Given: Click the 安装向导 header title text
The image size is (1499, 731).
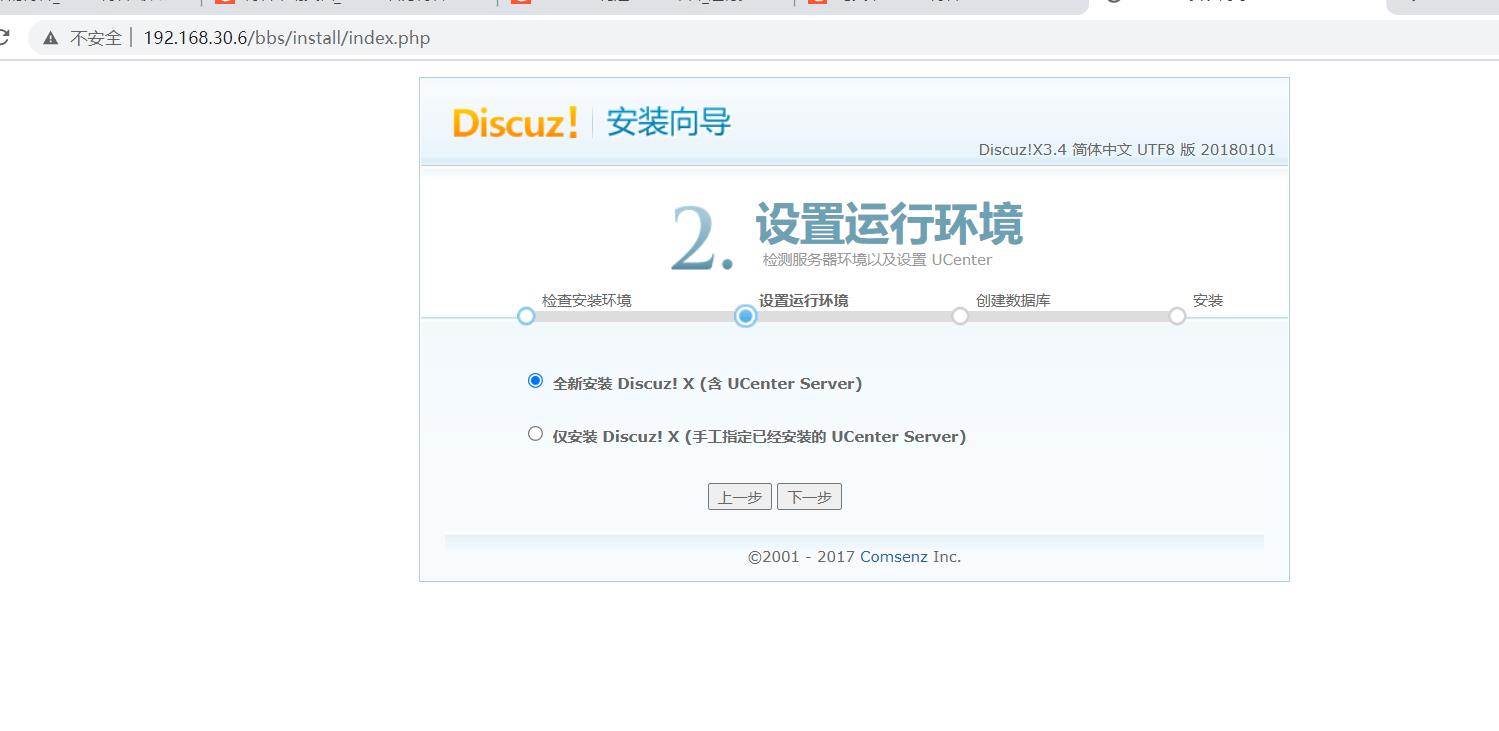Looking at the screenshot, I should click(x=669, y=123).
